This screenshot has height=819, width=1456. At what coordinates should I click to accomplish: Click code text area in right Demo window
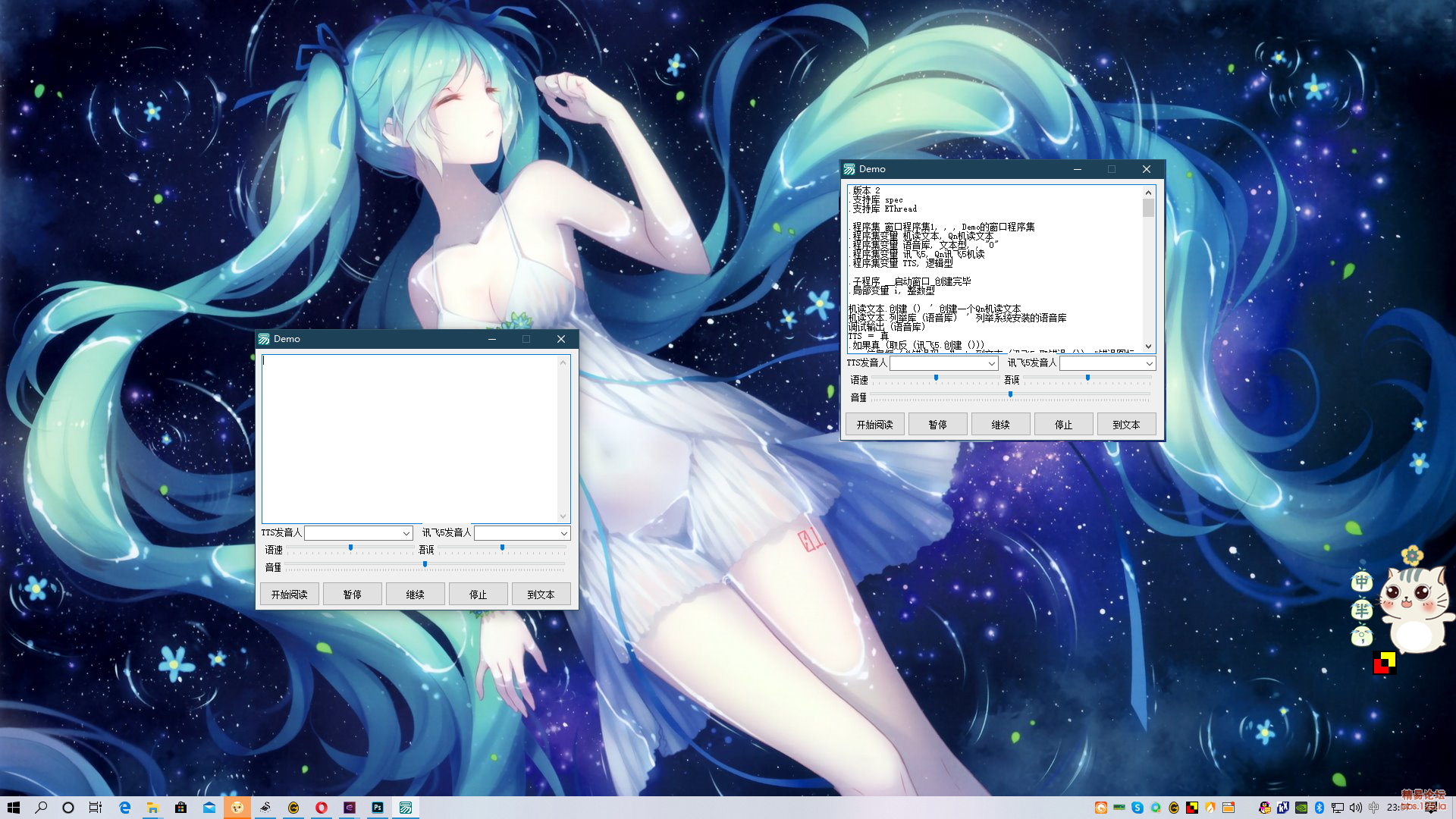(995, 268)
